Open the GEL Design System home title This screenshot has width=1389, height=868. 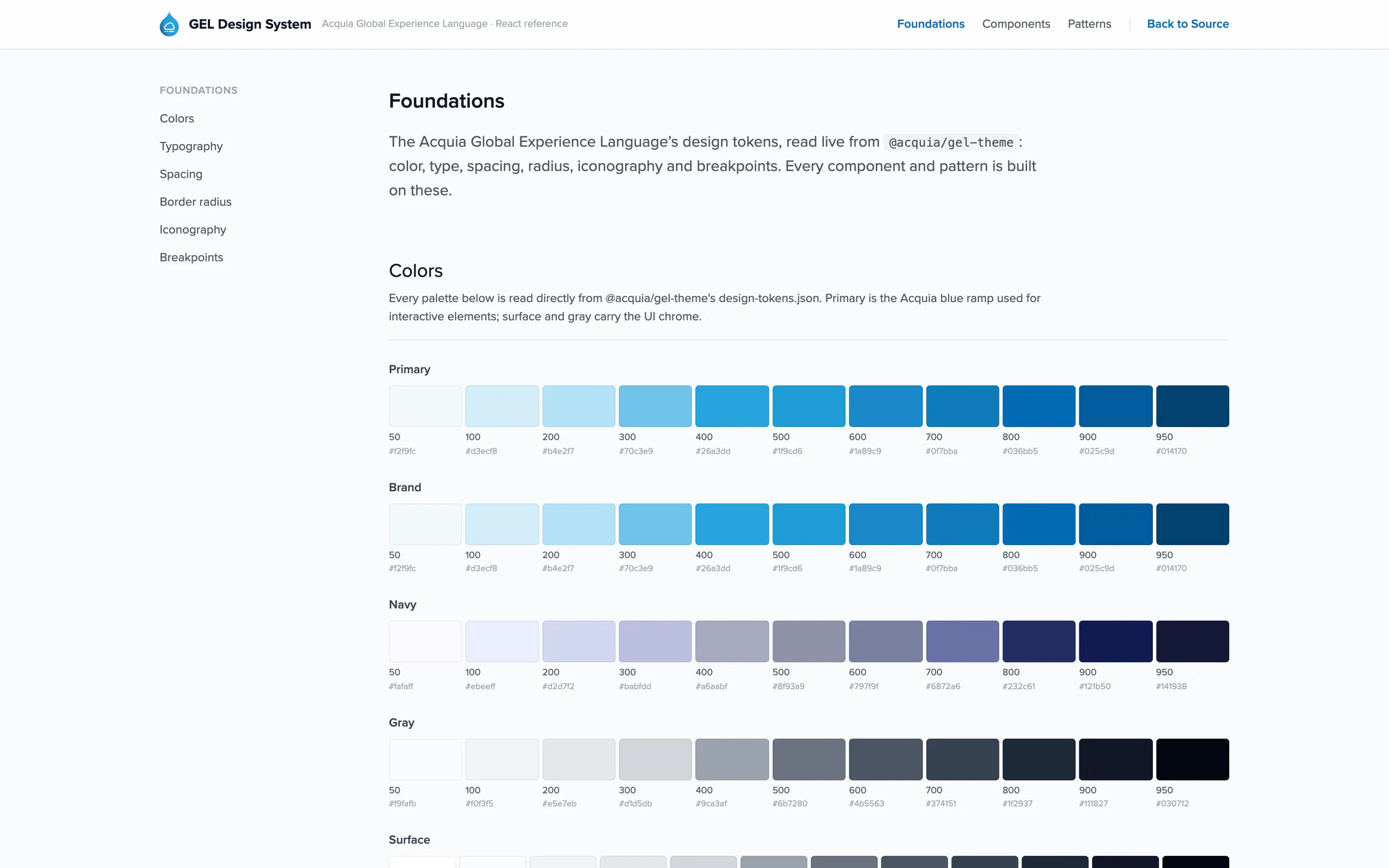click(x=249, y=24)
